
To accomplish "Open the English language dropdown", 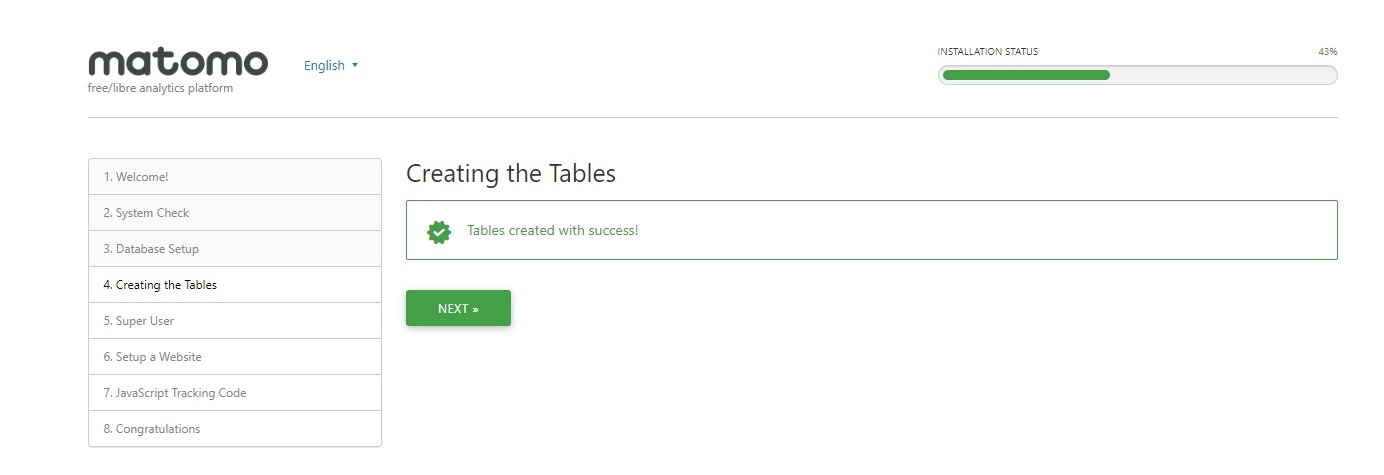I will [x=325, y=66].
